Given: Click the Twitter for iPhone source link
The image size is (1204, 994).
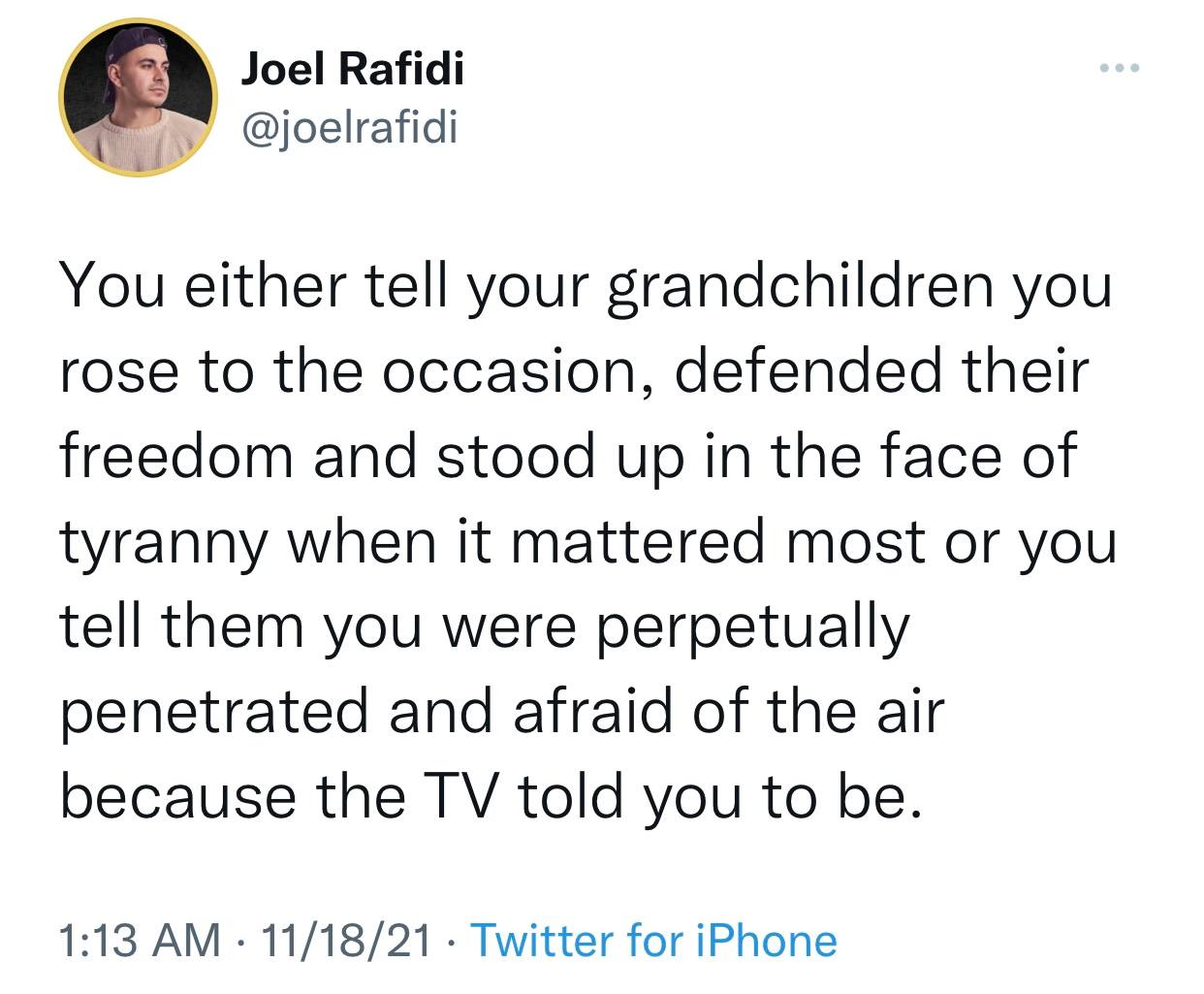Looking at the screenshot, I should coord(652,941).
